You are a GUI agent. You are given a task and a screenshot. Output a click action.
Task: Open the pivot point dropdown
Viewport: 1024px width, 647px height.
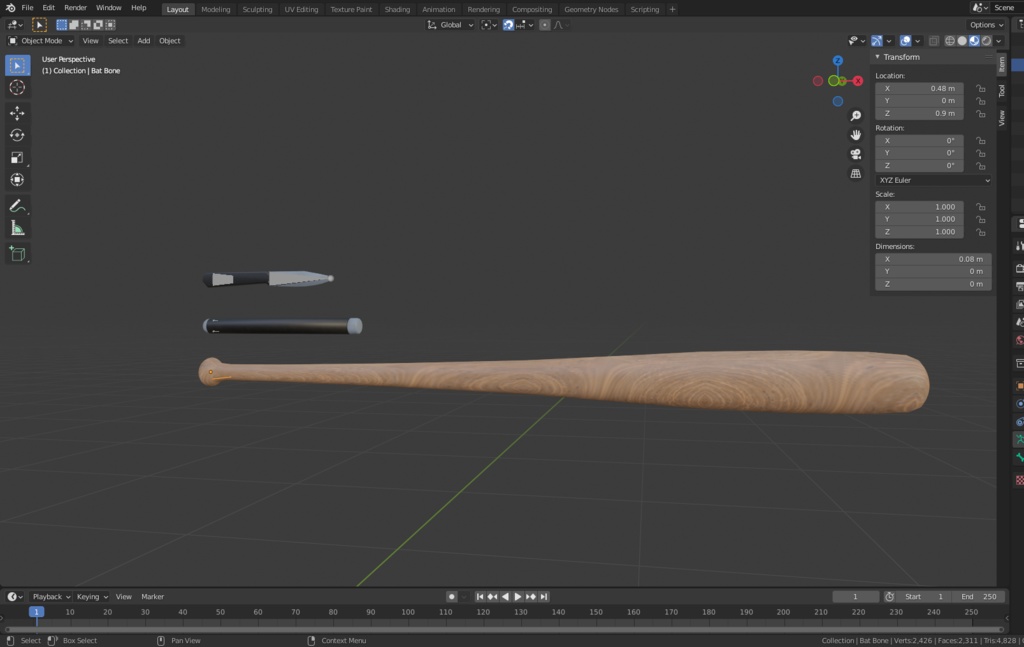[489, 25]
